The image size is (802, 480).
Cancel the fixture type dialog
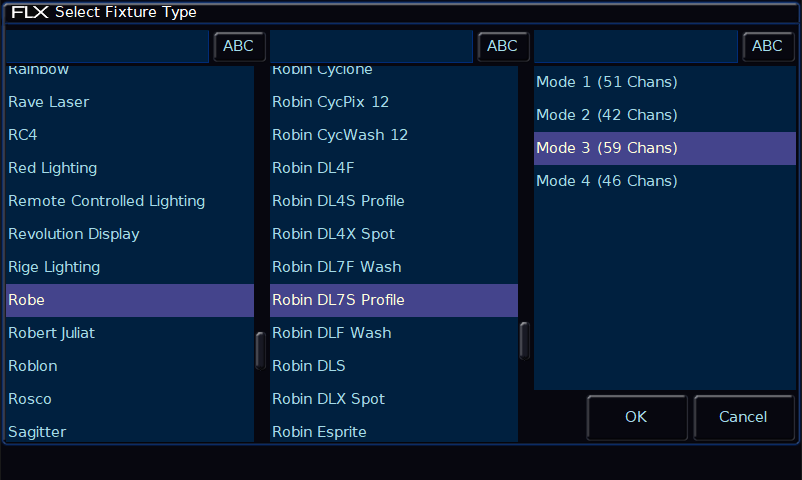[744, 417]
